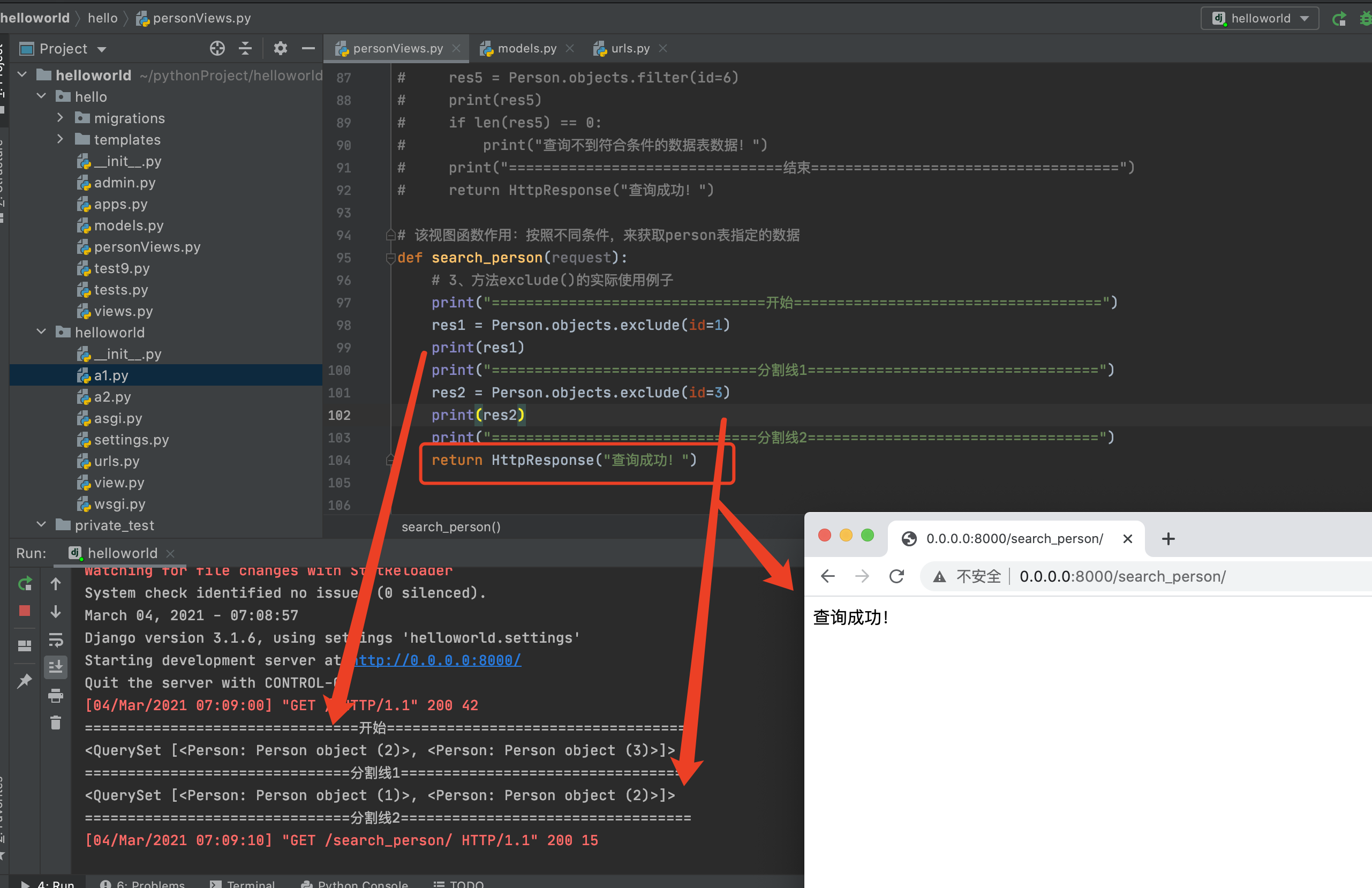Toggle the pin tab icon in the Run panel
This screenshot has height=888, width=1372.
25,681
